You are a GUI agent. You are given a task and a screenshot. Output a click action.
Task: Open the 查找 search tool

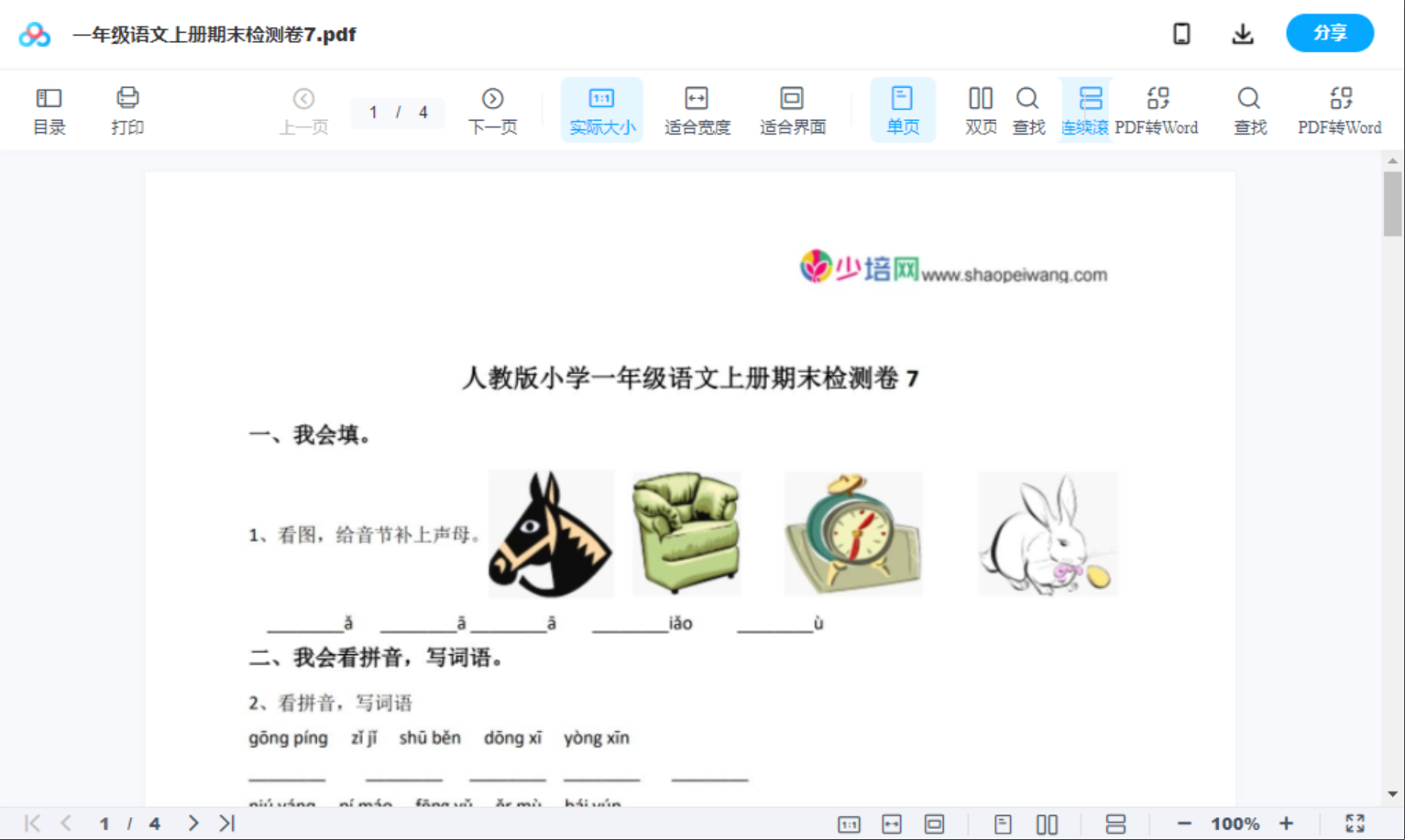coord(1028,109)
